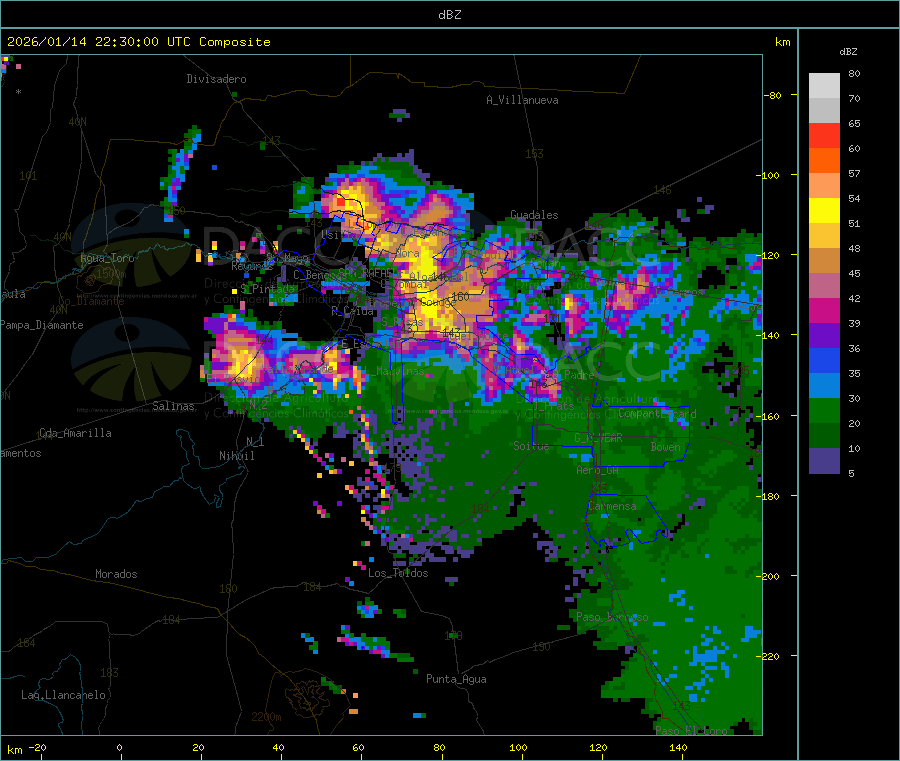Image resolution: width=900 pixels, height=761 pixels.
Task: Click the green 20-30 dBZ legend swatch
Action: 824,410
